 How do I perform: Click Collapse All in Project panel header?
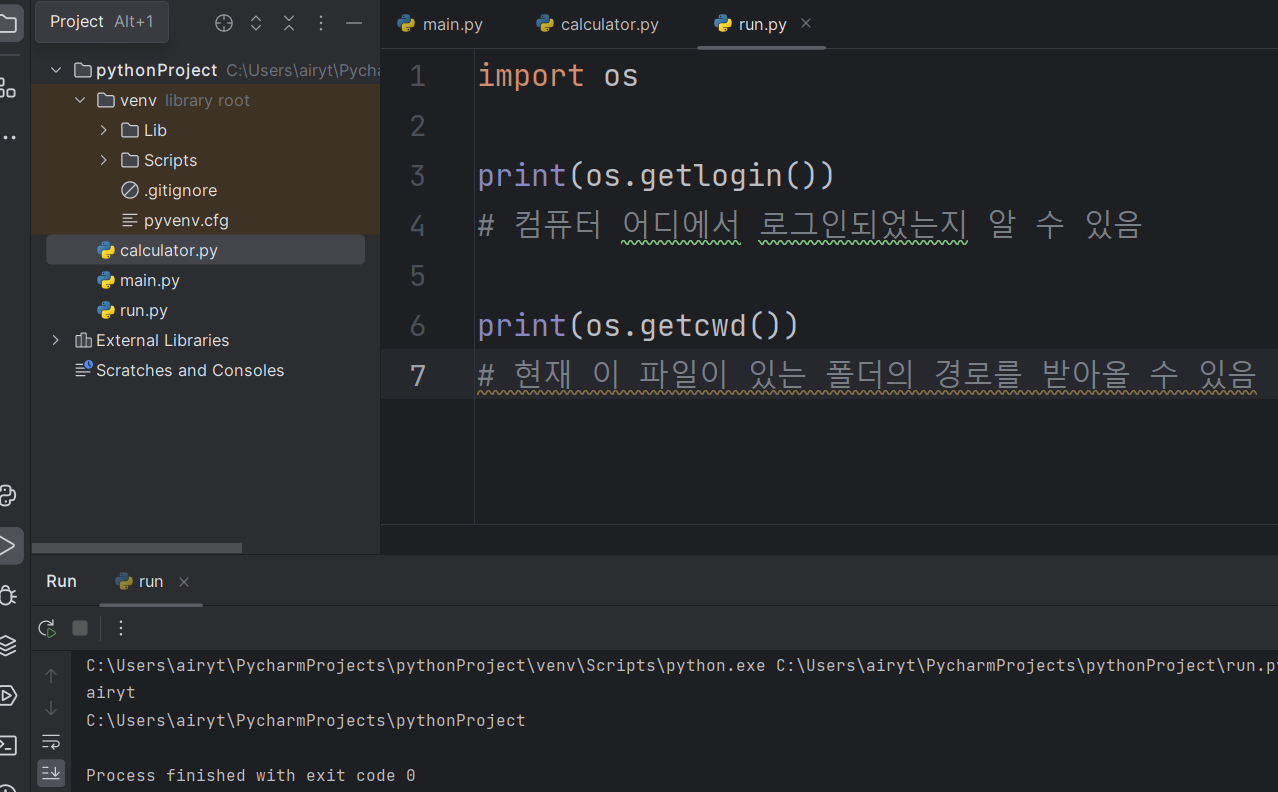pos(289,22)
